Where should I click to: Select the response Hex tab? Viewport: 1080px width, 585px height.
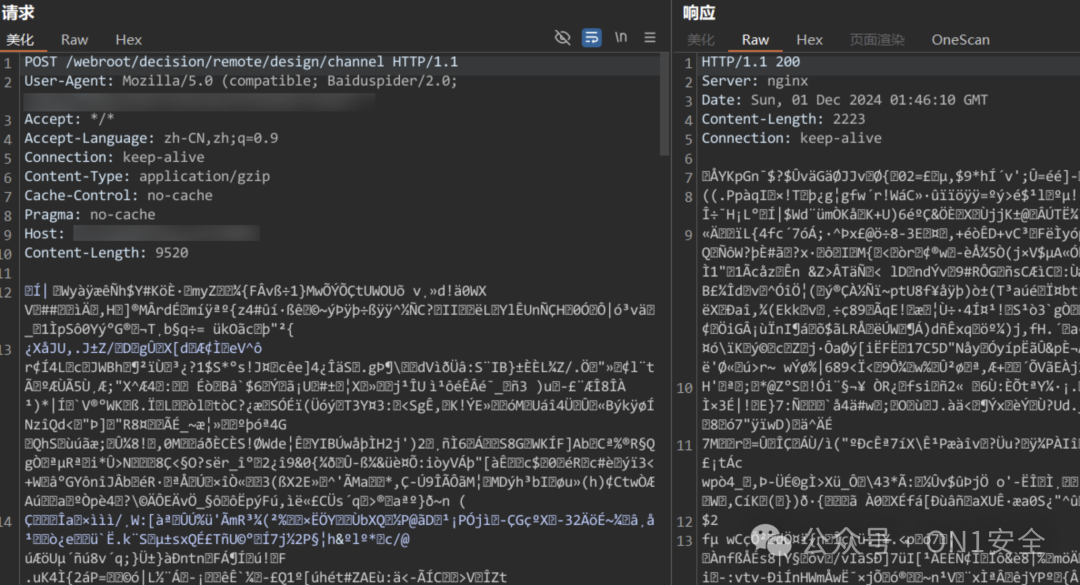tap(809, 40)
